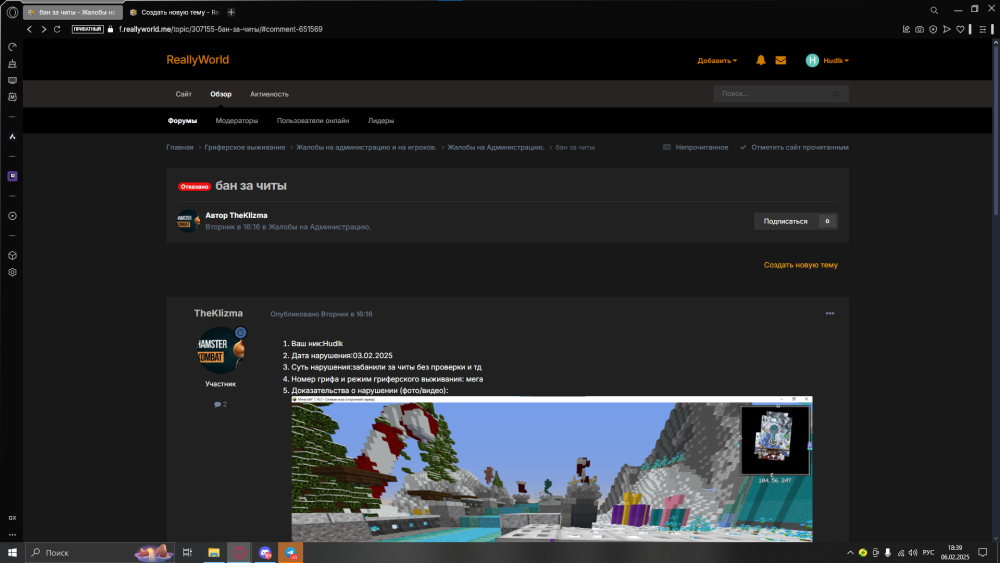Image resolution: width=1000 pixels, height=563 pixels.
Task: Open the Активность navigation item
Action: coord(269,94)
